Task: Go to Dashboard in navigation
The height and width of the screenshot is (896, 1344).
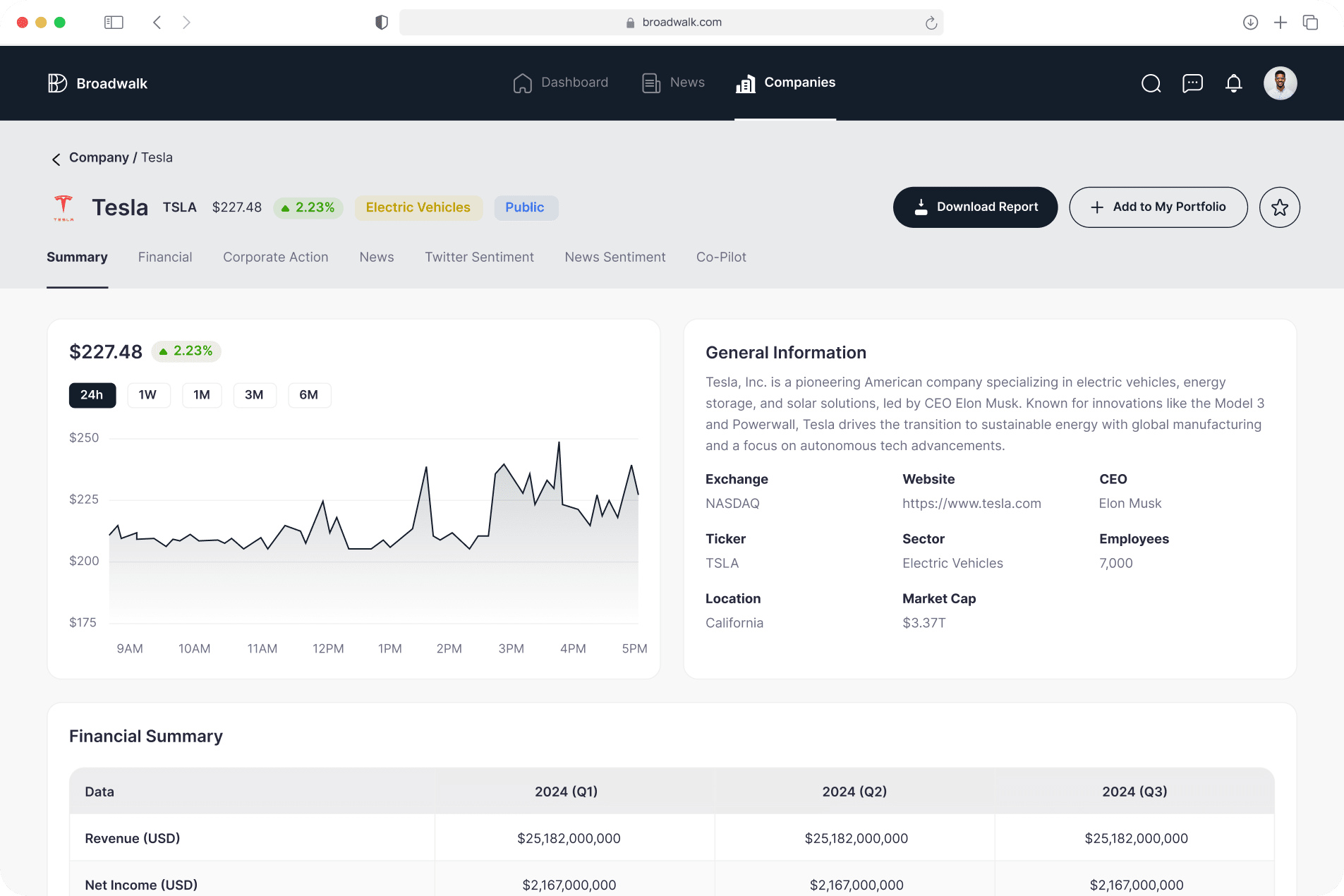Action: [561, 83]
